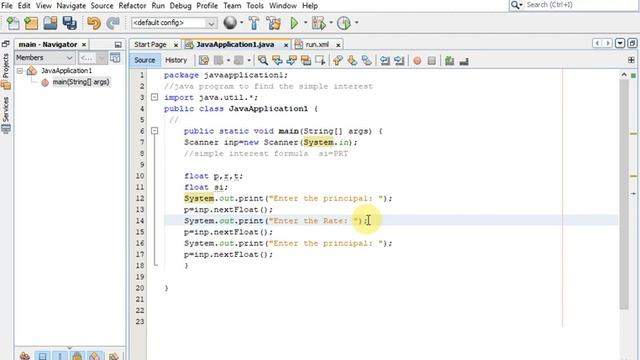Viewport: 640px width, 360px height.
Task: Undo the last edit via toolbar
Action: click(94, 23)
